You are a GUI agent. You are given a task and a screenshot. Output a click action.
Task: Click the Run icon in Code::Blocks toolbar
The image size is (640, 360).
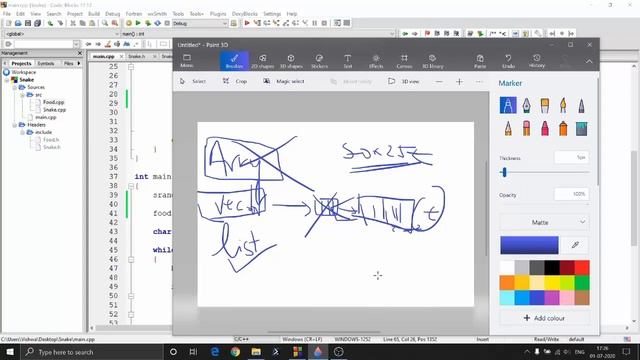(138, 23)
